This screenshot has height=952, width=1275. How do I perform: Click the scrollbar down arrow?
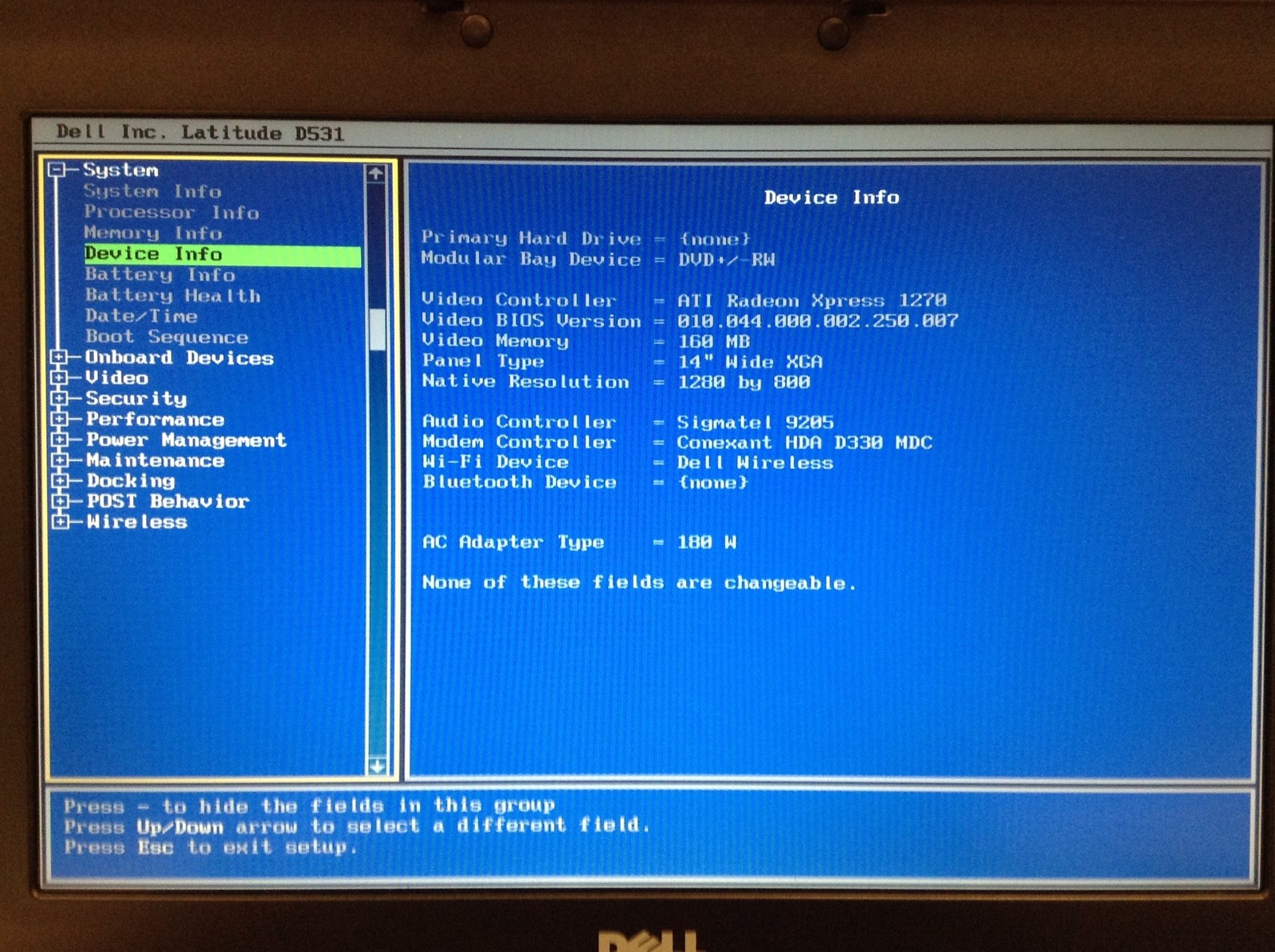click(x=376, y=766)
